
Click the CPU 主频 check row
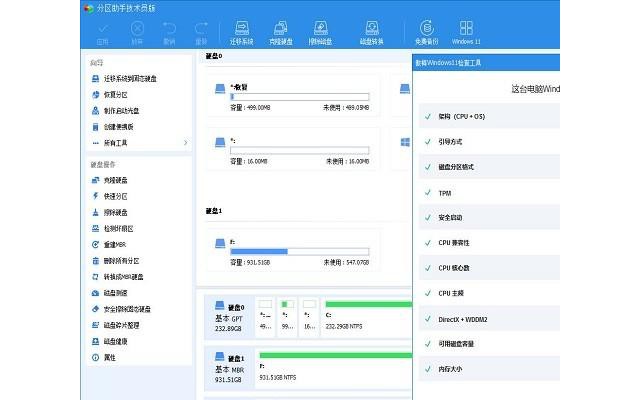pyautogui.click(x=489, y=293)
